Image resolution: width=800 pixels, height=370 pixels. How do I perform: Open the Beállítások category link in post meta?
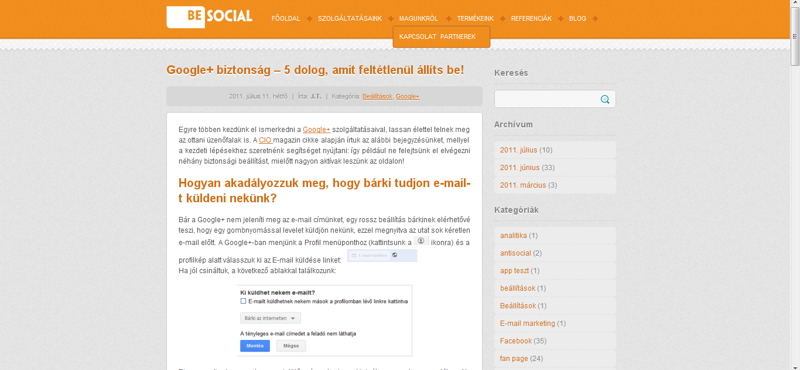[378, 96]
